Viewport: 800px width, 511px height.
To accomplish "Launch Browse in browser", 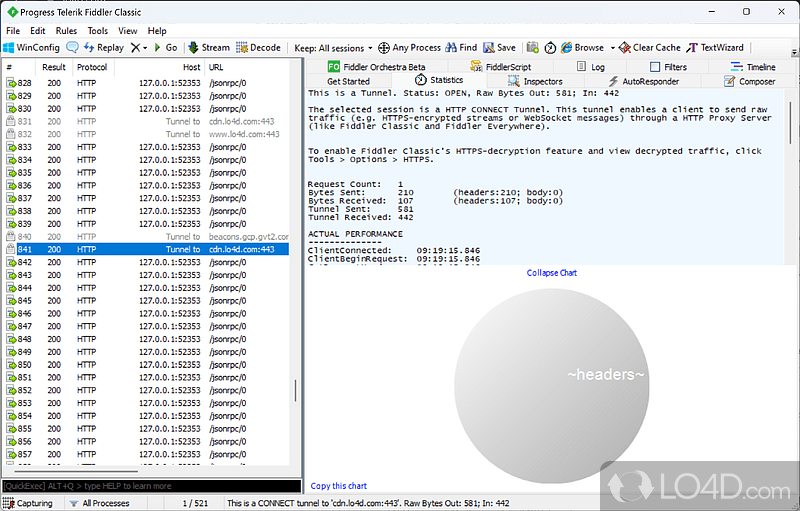I will click(x=582, y=47).
